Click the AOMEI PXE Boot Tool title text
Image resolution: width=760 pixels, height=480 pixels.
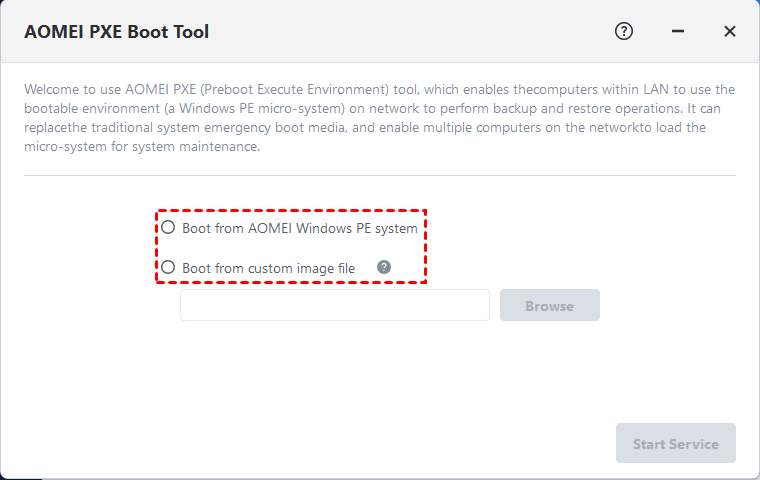[116, 32]
